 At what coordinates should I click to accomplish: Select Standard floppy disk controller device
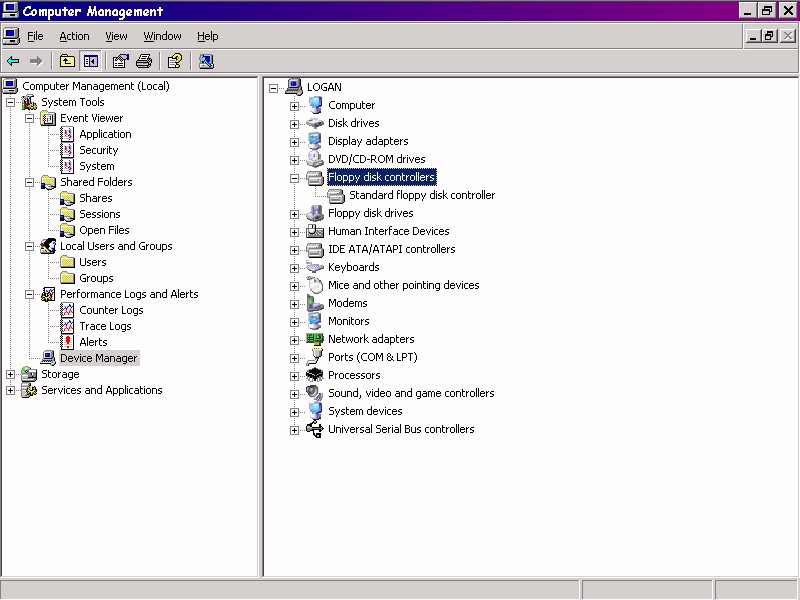click(422, 195)
